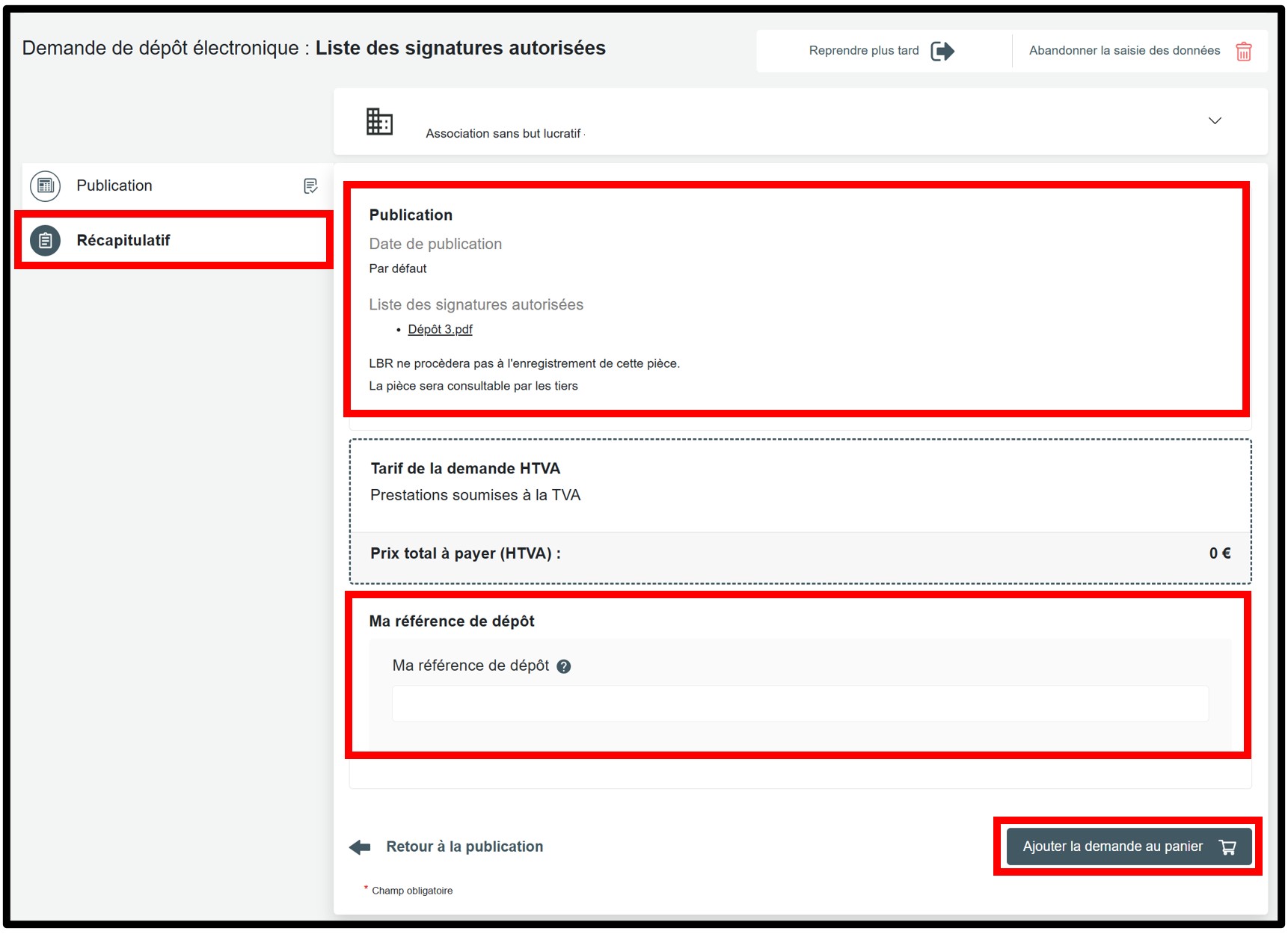Click the Prix total à payer row
The height and width of the screenshot is (934, 1288).
pos(800,554)
